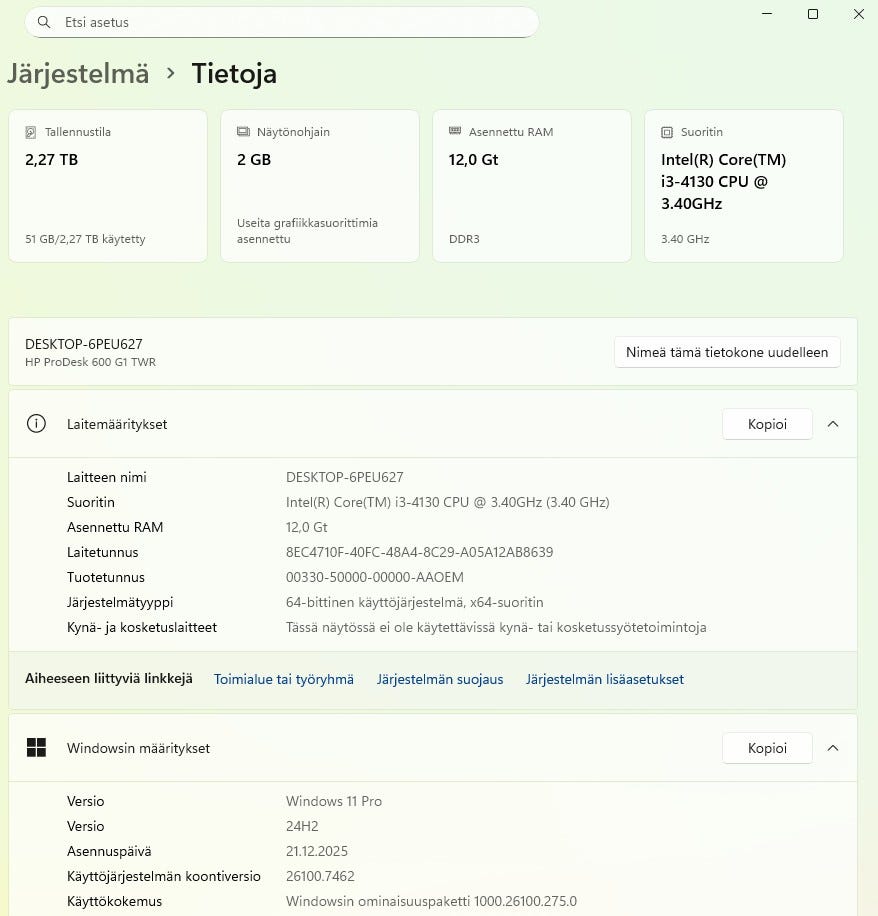The image size is (878, 916).
Task: Click the Windows logo beside Windowsin määritykset
Action: pyautogui.click(x=36, y=747)
